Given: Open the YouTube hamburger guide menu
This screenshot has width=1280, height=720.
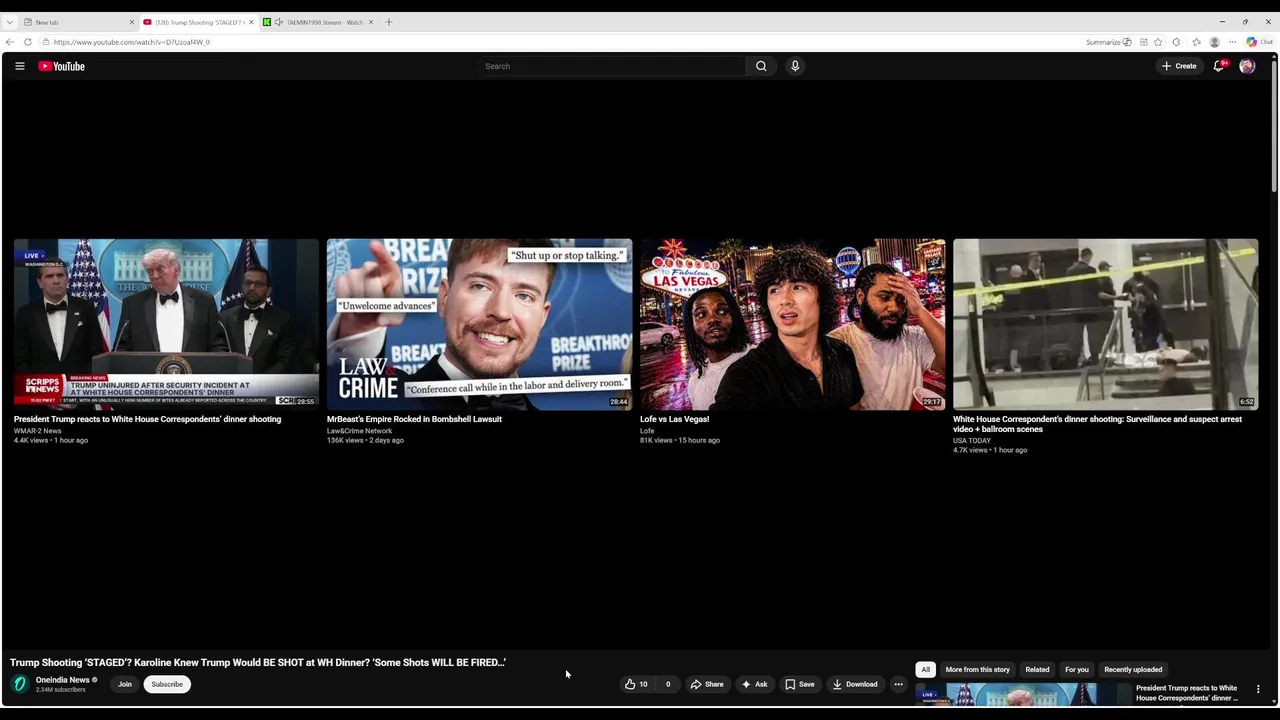Looking at the screenshot, I should [19, 66].
